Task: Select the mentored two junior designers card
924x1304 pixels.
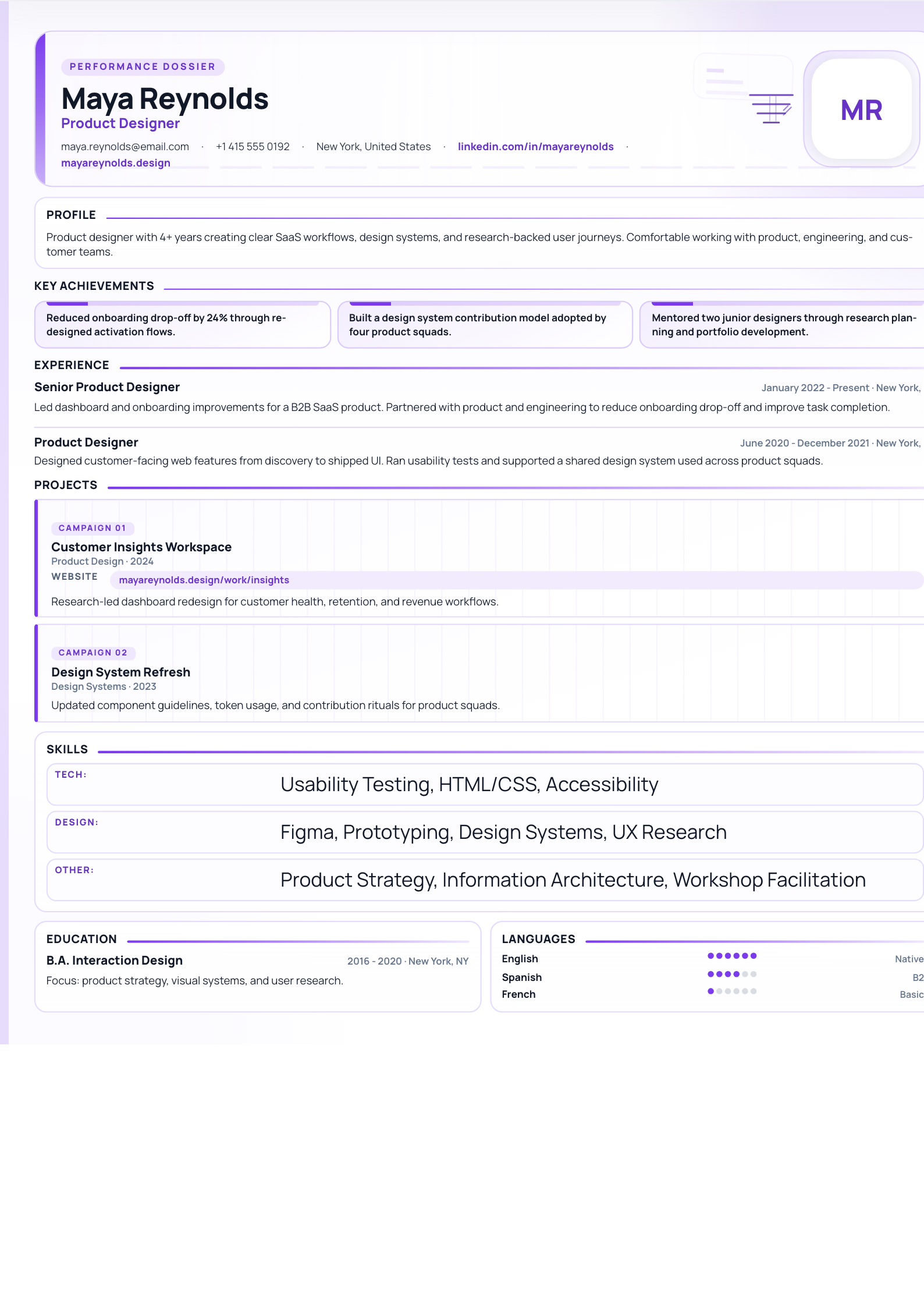Action: [782, 325]
